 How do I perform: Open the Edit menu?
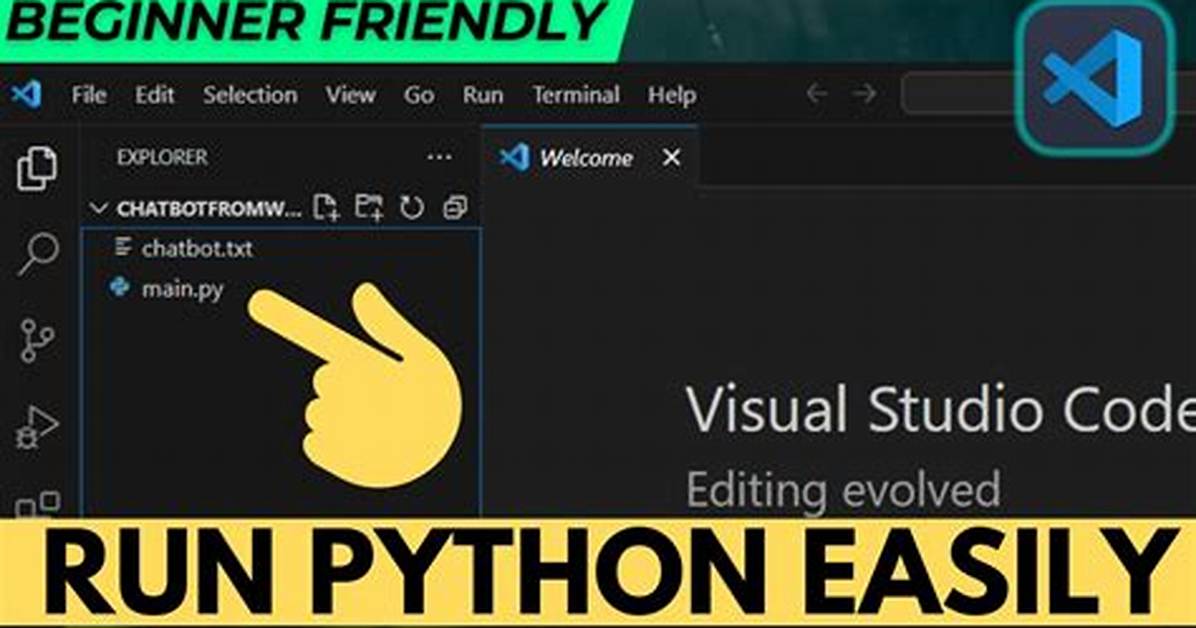155,95
